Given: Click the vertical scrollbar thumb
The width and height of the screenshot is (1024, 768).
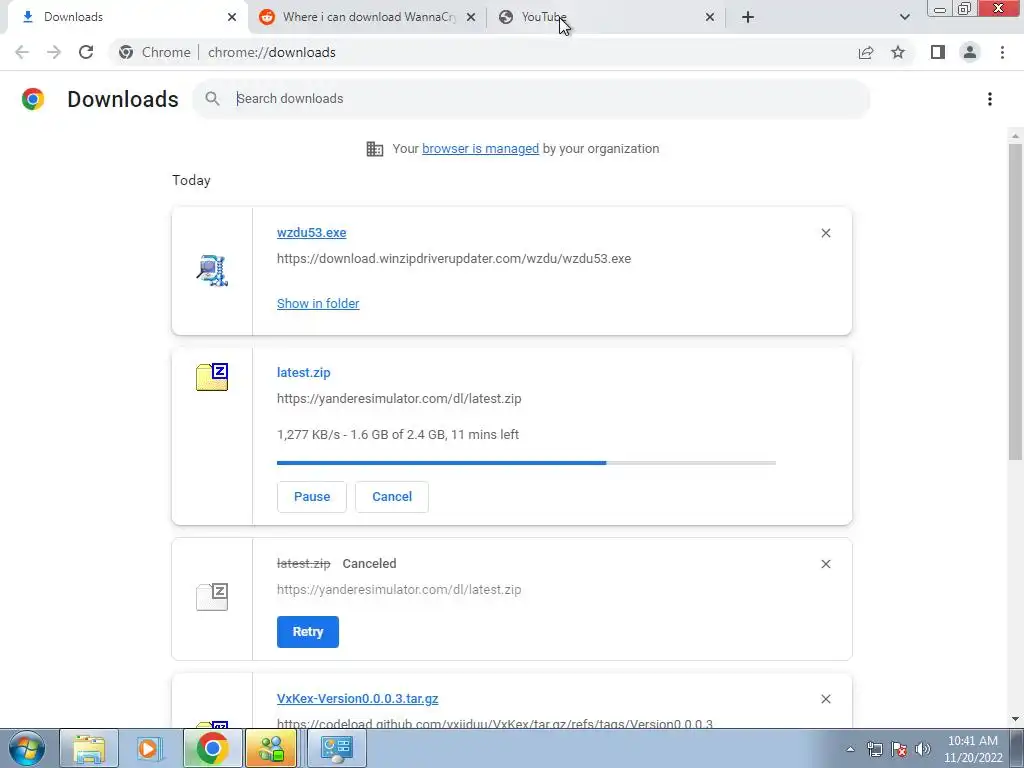Looking at the screenshot, I should (x=1015, y=300).
